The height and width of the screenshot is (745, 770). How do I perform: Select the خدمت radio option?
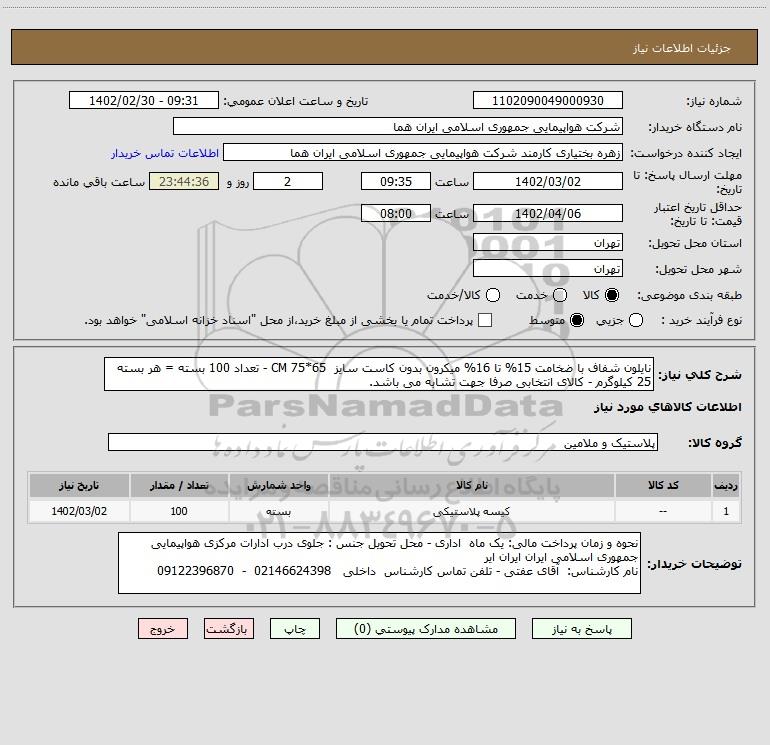coord(560,296)
